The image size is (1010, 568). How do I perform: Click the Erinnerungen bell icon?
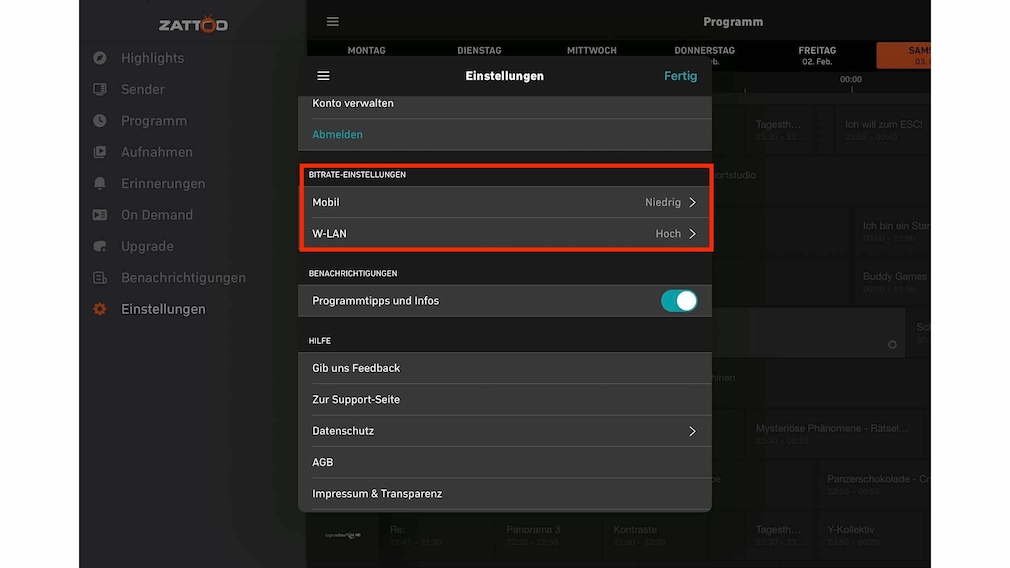click(100, 184)
